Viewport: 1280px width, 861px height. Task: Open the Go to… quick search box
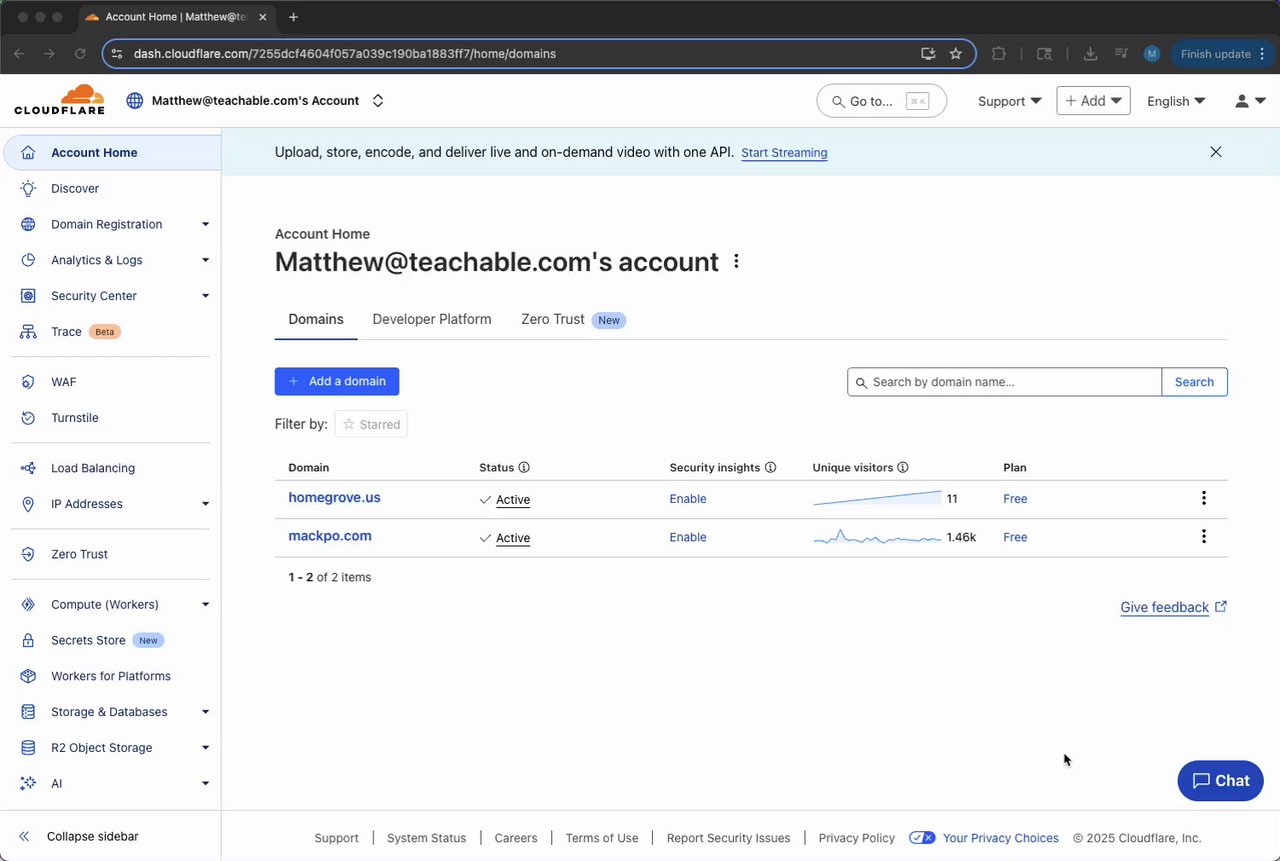click(x=882, y=101)
